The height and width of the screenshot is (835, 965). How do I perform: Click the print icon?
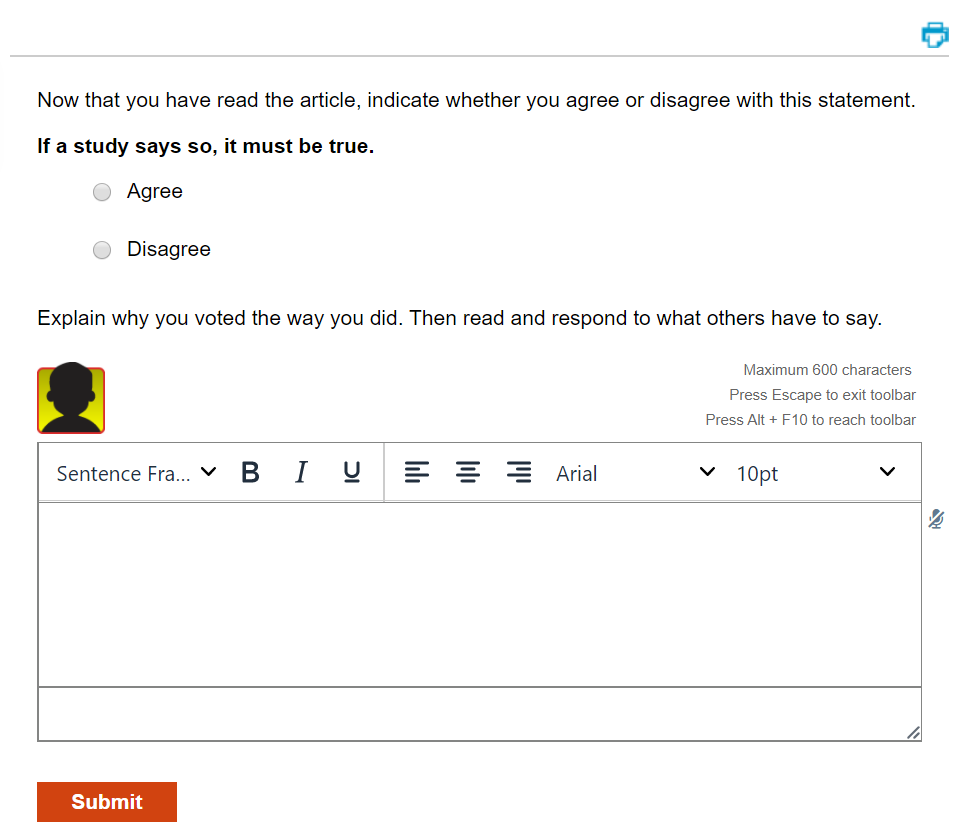point(934,34)
